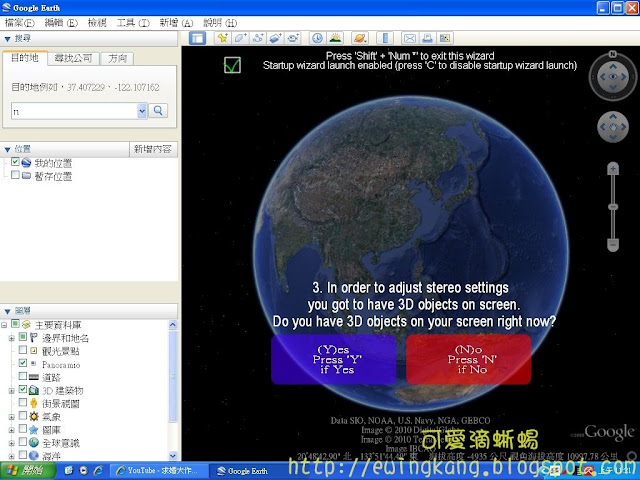Click the Print toolbar icon
The height and width of the screenshot is (480, 640).
click(x=427, y=38)
